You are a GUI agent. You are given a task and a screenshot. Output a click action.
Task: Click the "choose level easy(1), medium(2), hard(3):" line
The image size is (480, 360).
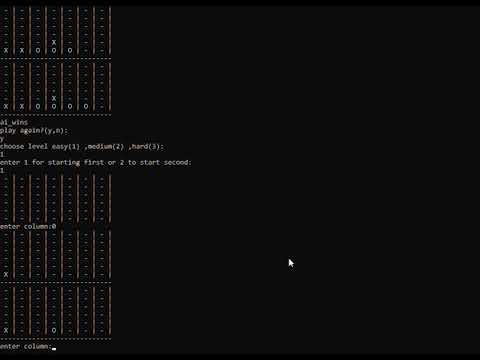pos(82,147)
